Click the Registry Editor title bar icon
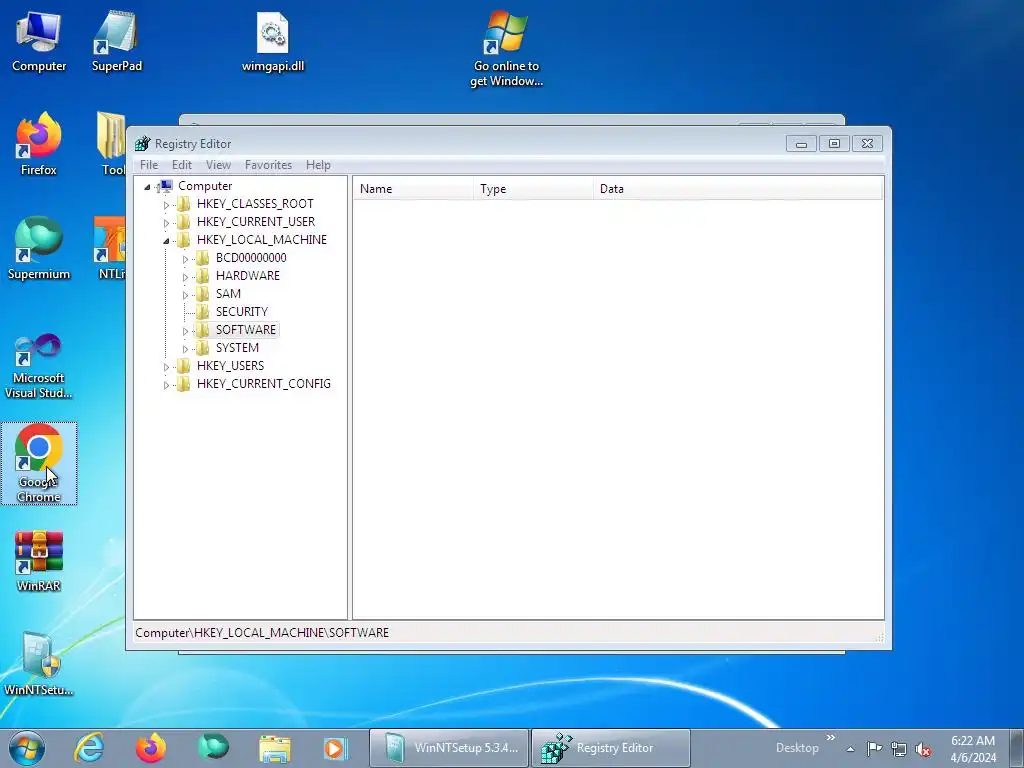This screenshot has height=768, width=1024. point(142,144)
